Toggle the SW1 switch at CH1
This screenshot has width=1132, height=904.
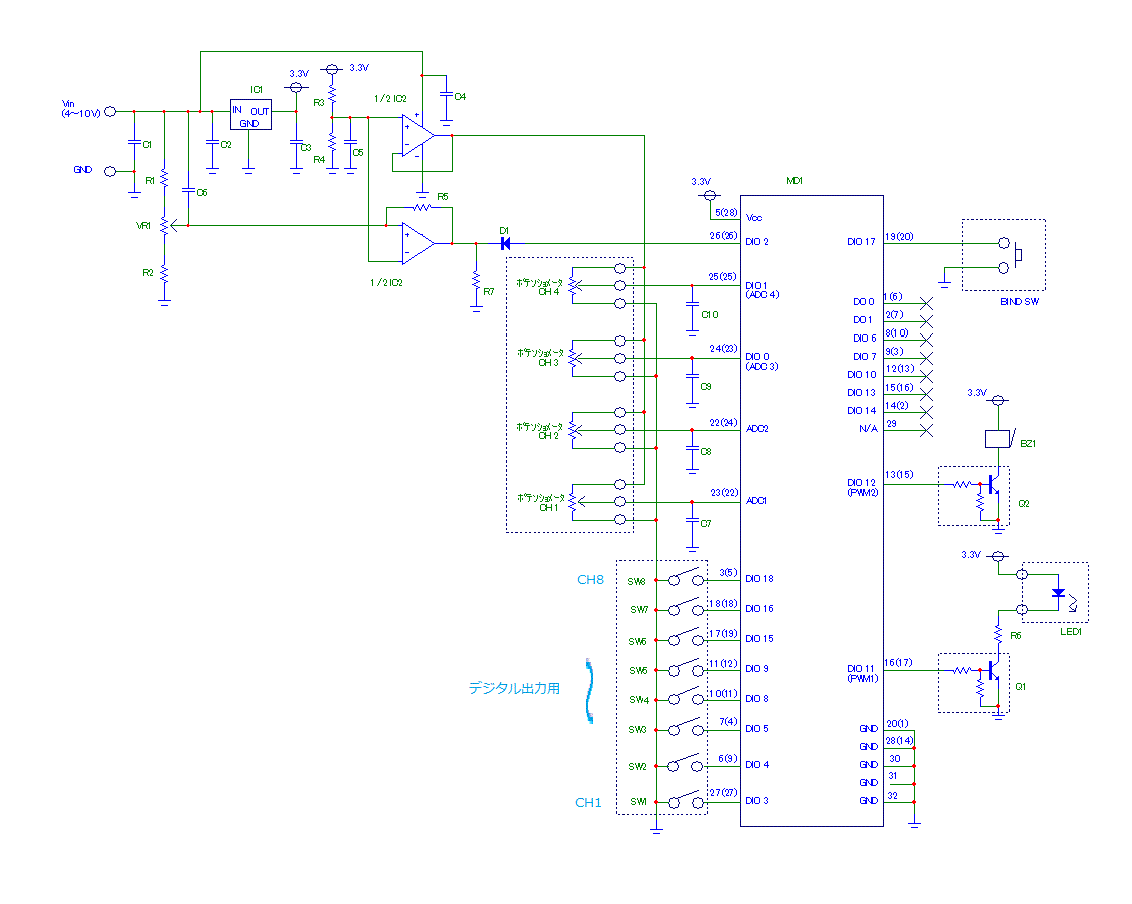pyautogui.click(x=685, y=801)
